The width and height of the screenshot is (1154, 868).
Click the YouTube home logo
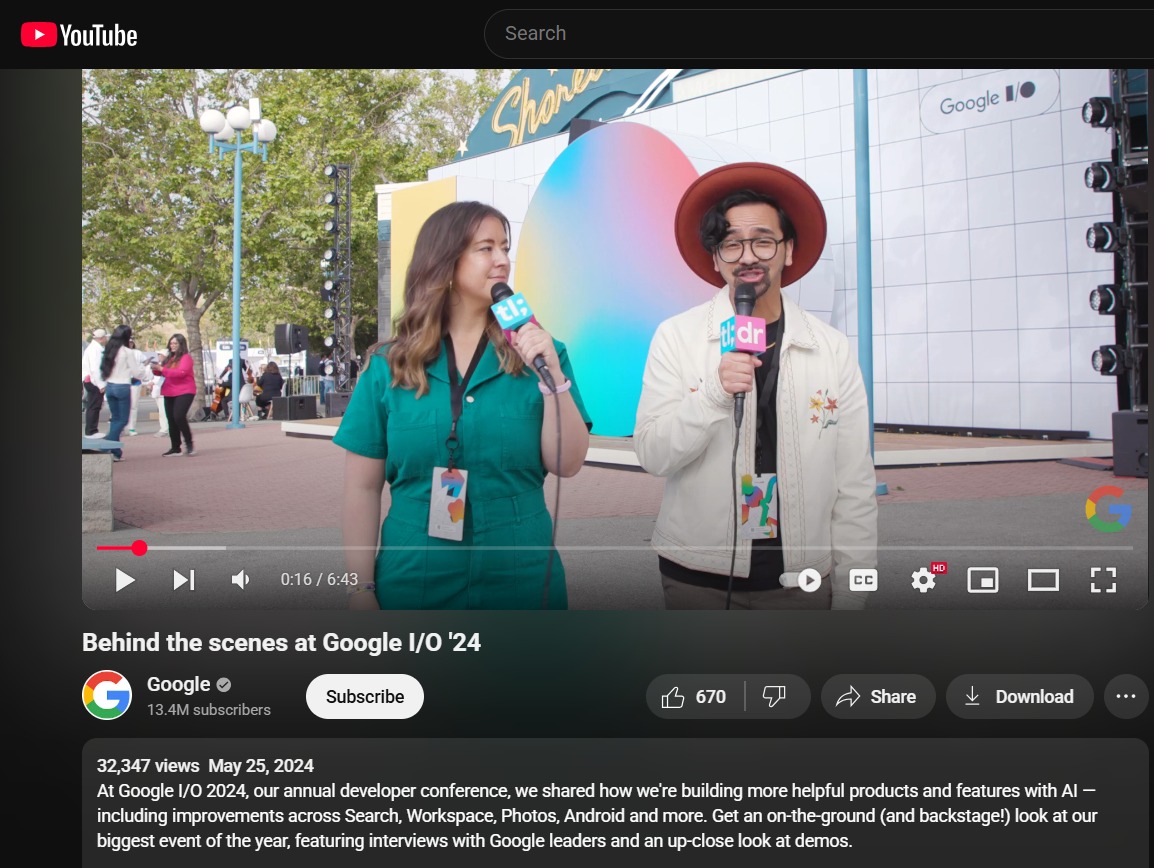point(80,34)
